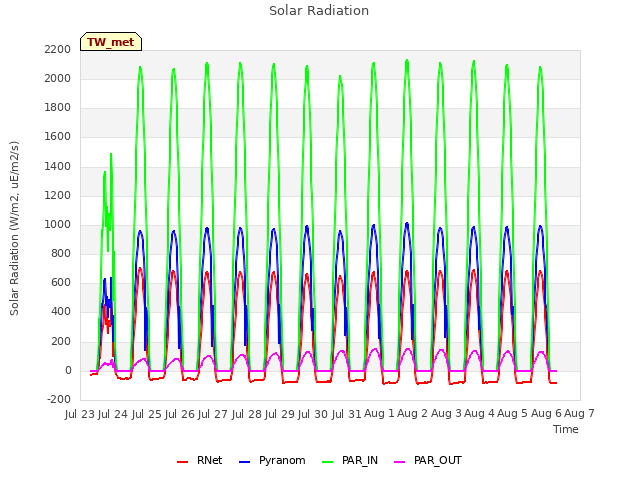Click the 1000 y-axis tick label
The height and width of the screenshot is (480, 640).
[x=58, y=224]
